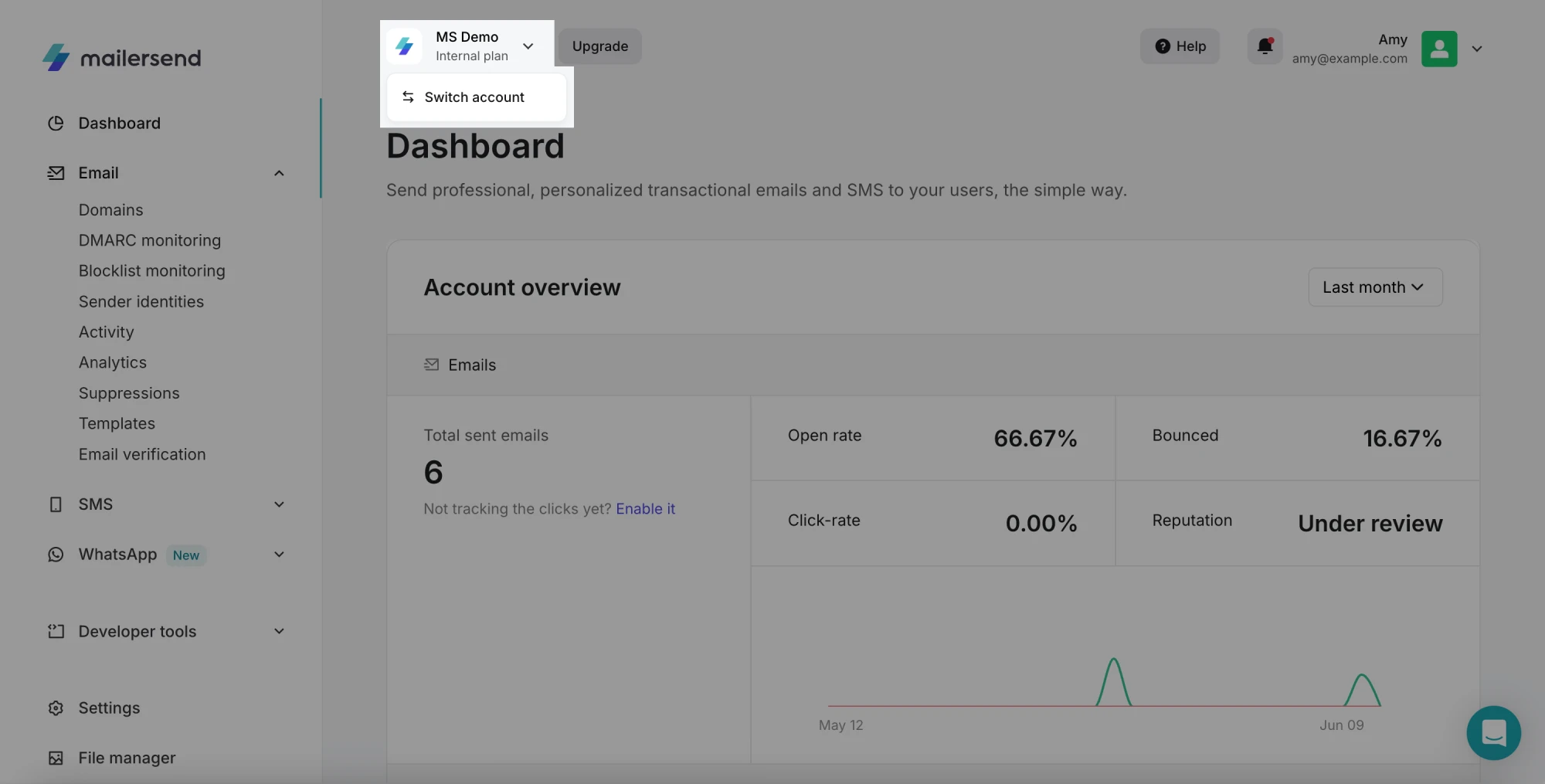Collapse the MS Demo account dropdown

pyautogui.click(x=528, y=46)
